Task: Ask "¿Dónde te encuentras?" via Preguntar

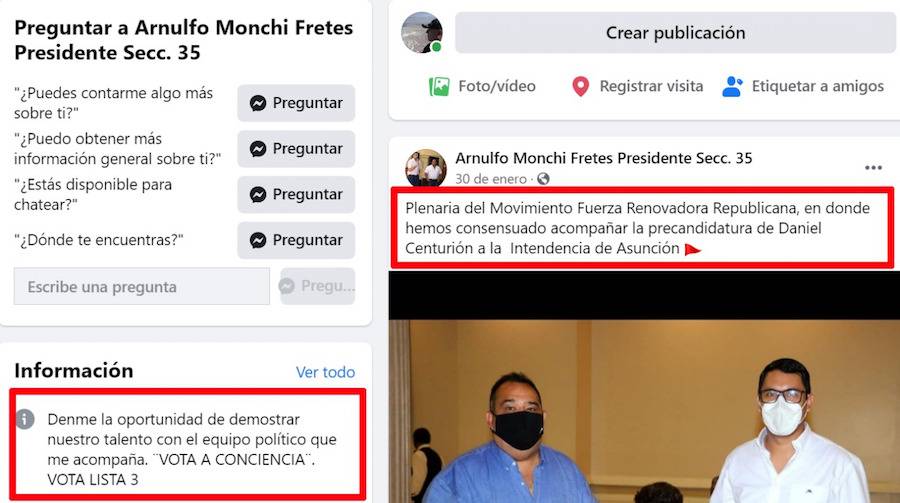Action: [x=296, y=240]
